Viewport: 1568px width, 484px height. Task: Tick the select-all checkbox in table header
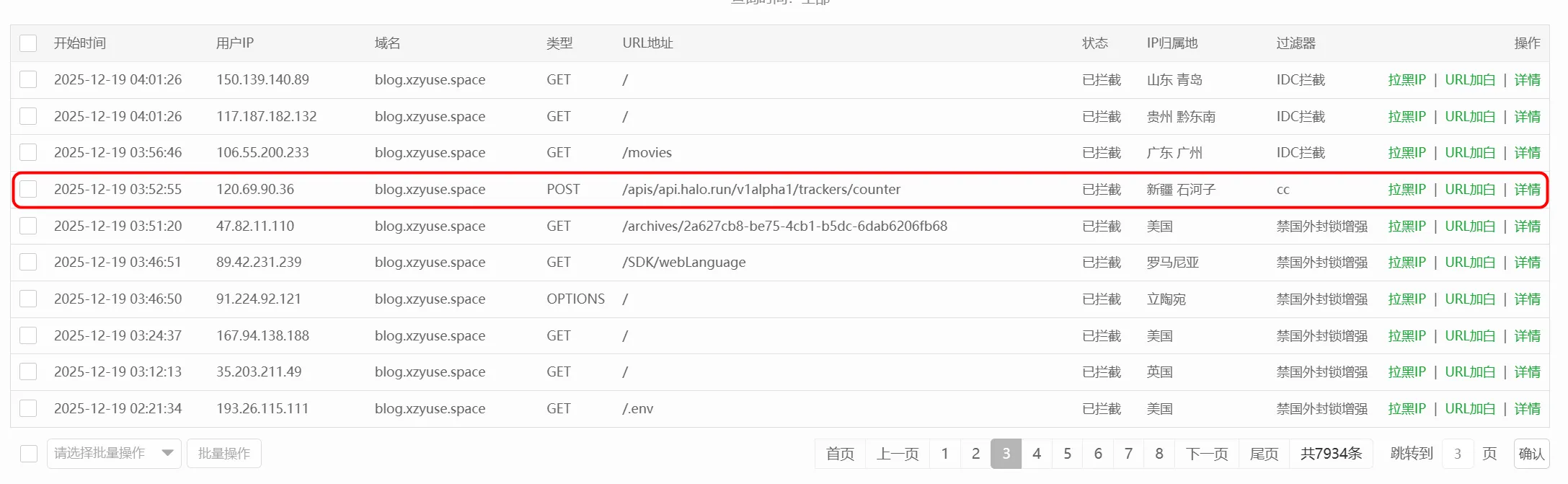click(x=28, y=43)
